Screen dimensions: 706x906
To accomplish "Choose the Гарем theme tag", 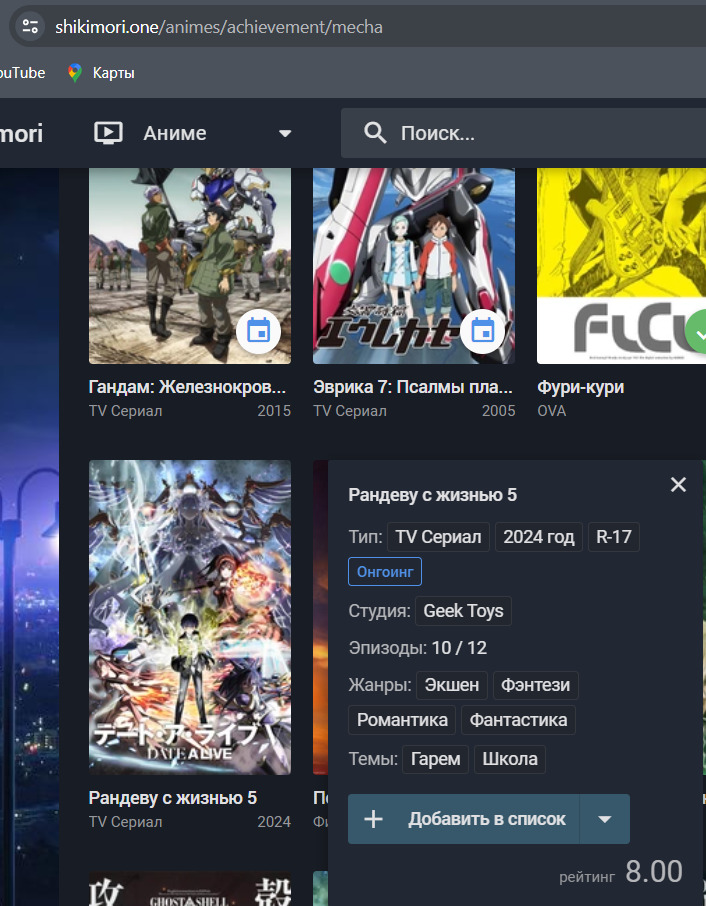I will point(436,759).
